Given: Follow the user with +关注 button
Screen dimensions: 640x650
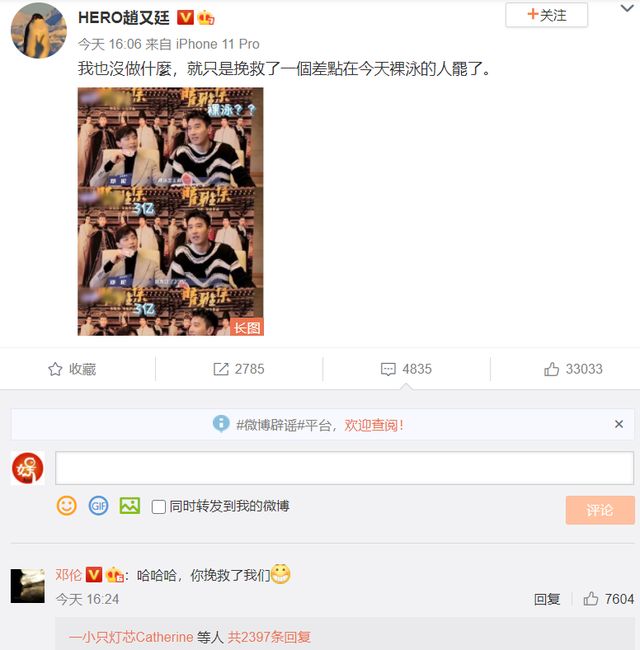Looking at the screenshot, I should [546, 15].
